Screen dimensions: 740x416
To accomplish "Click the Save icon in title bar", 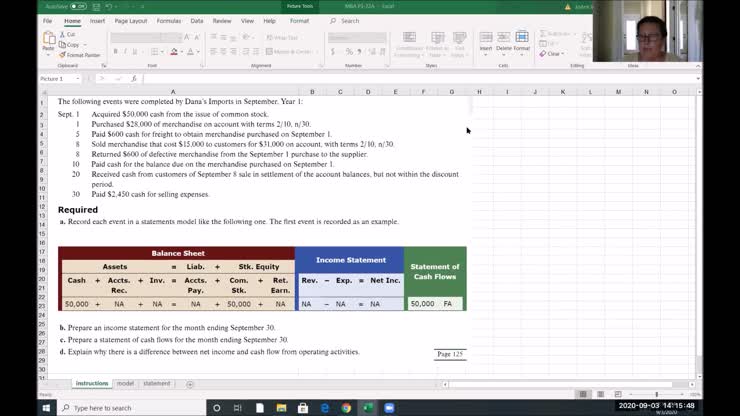I will pyautogui.click(x=98, y=6).
